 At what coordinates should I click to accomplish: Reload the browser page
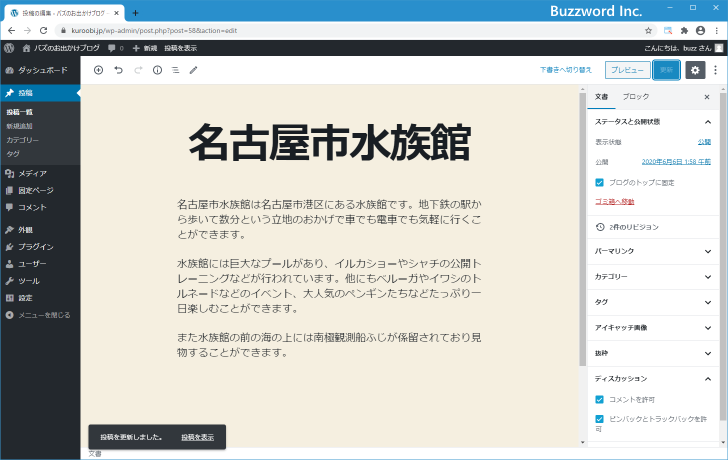tap(44, 31)
